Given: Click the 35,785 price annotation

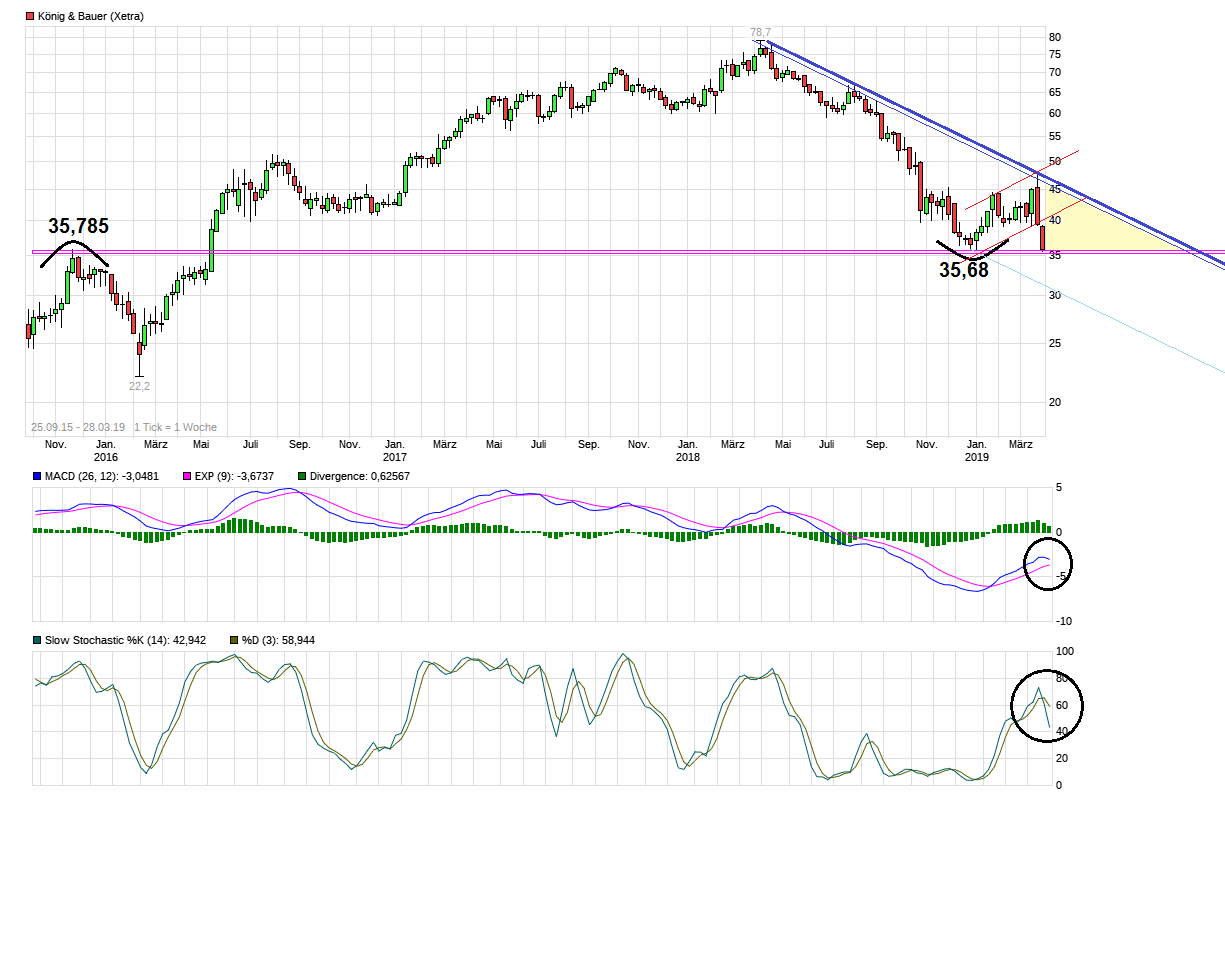Looking at the screenshot, I should (78, 227).
